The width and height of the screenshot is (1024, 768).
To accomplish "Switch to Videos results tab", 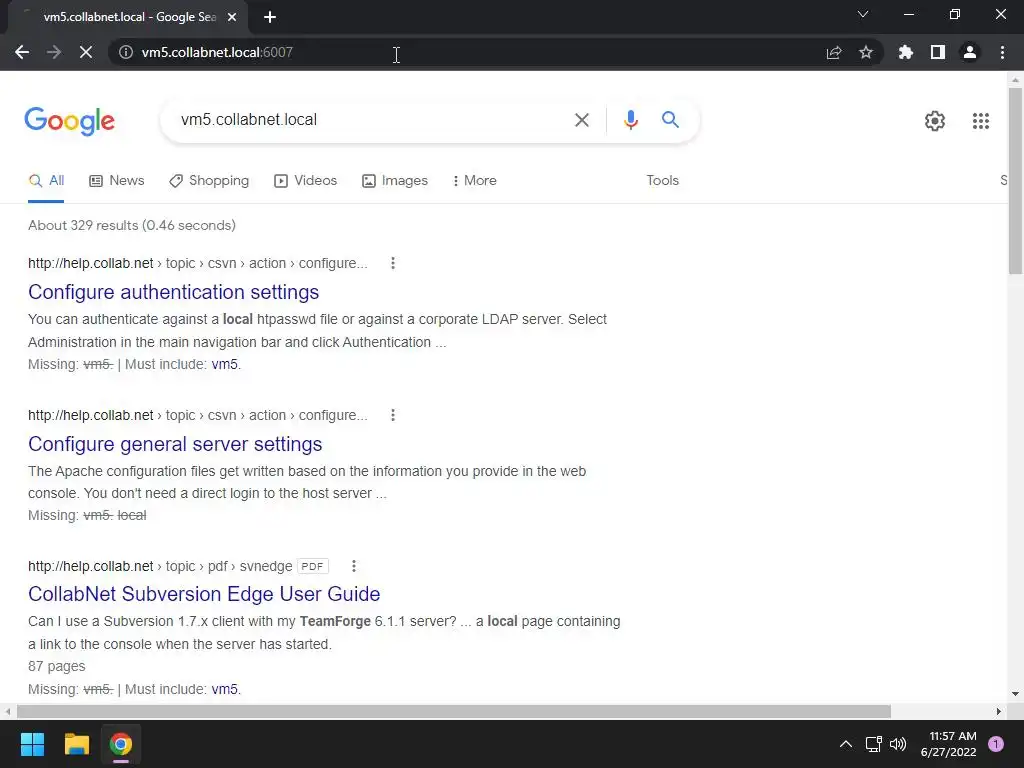I will pos(305,180).
